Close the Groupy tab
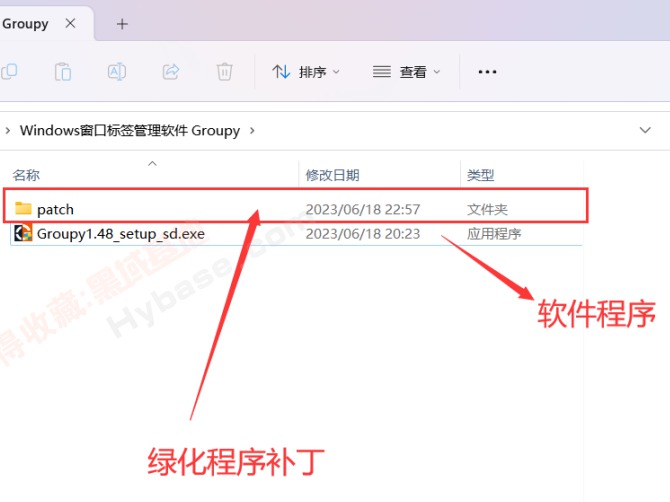Image resolution: width=670 pixels, height=502 pixels. point(71,23)
